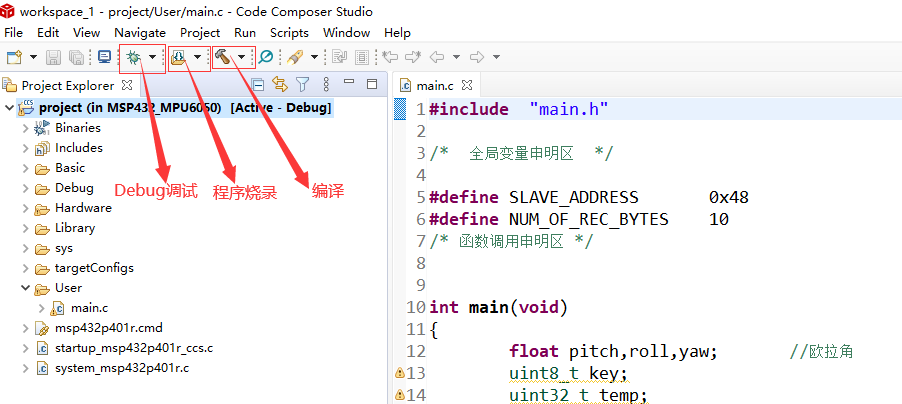Select system_msp432p401r.c file
This screenshot has height=404, width=902.
pyautogui.click(x=122, y=368)
